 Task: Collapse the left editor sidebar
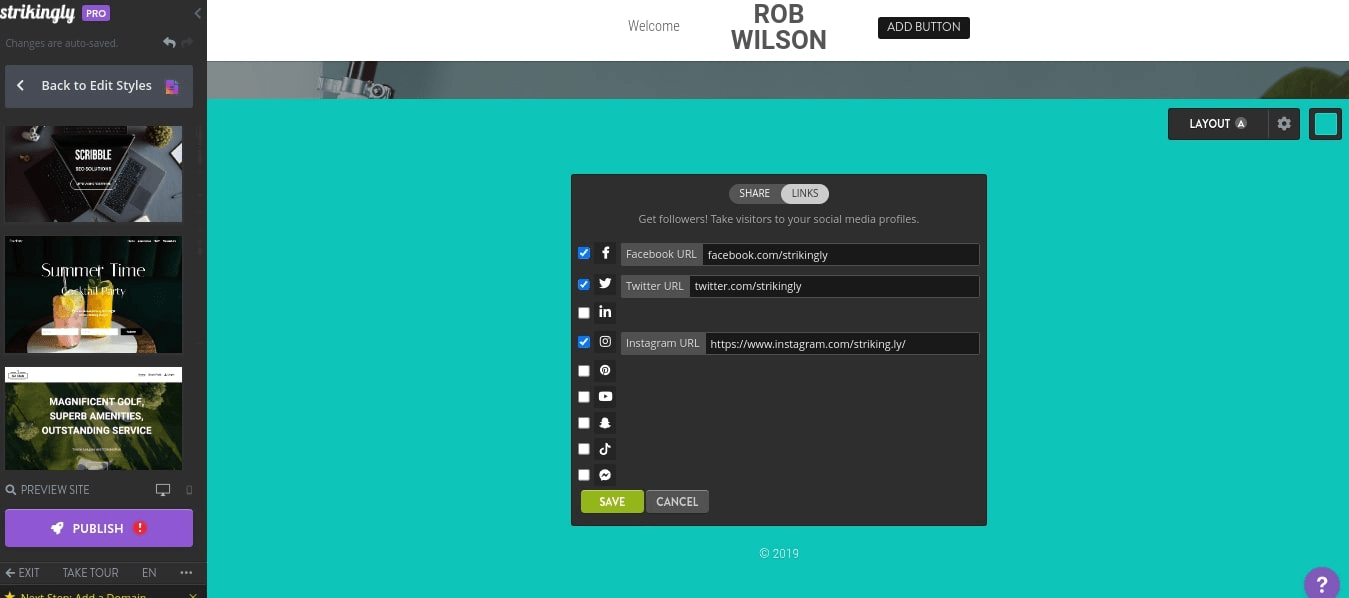[x=197, y=13]
